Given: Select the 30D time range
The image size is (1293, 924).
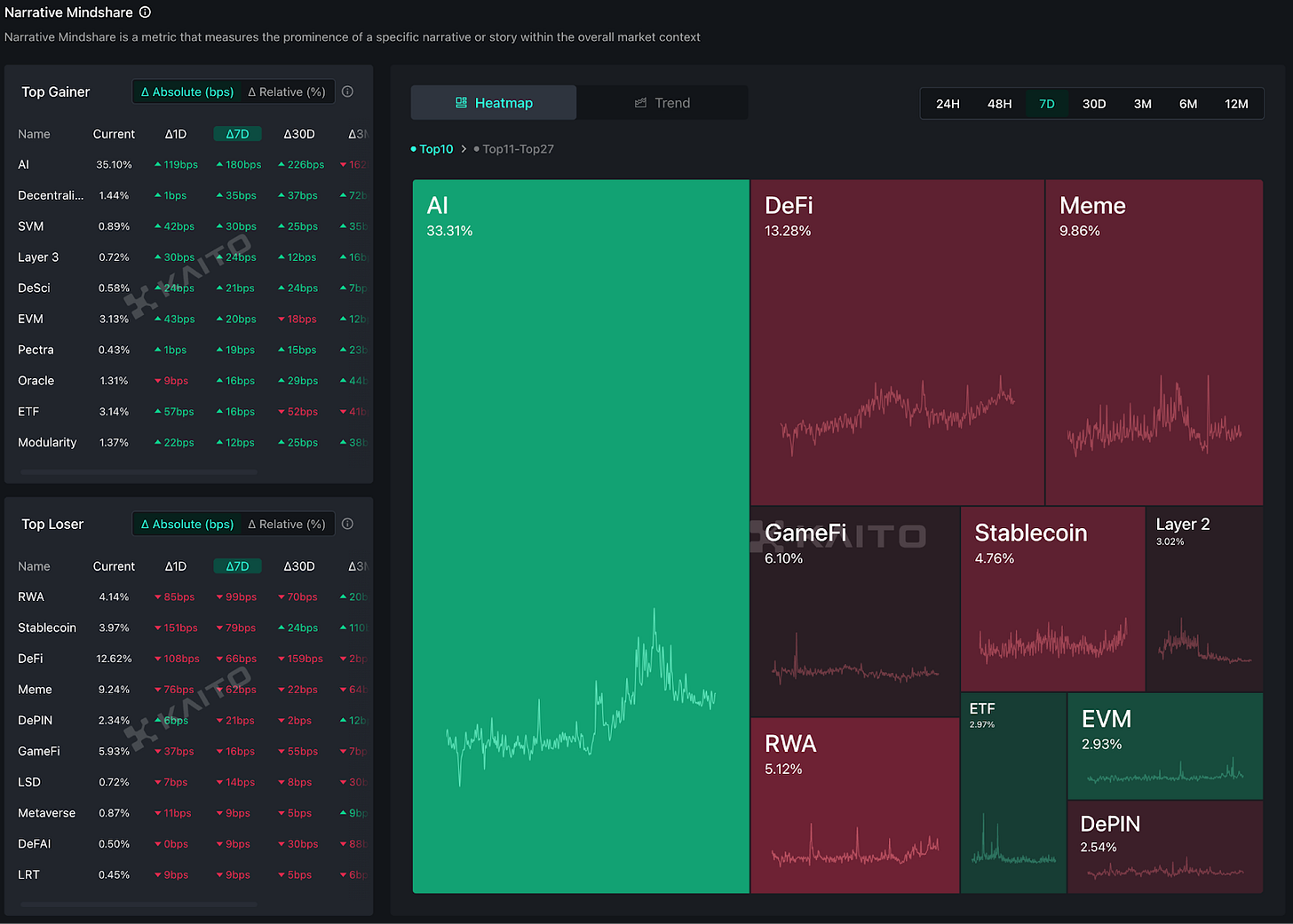Looking at the screenshot, I should coord(1094,103).
